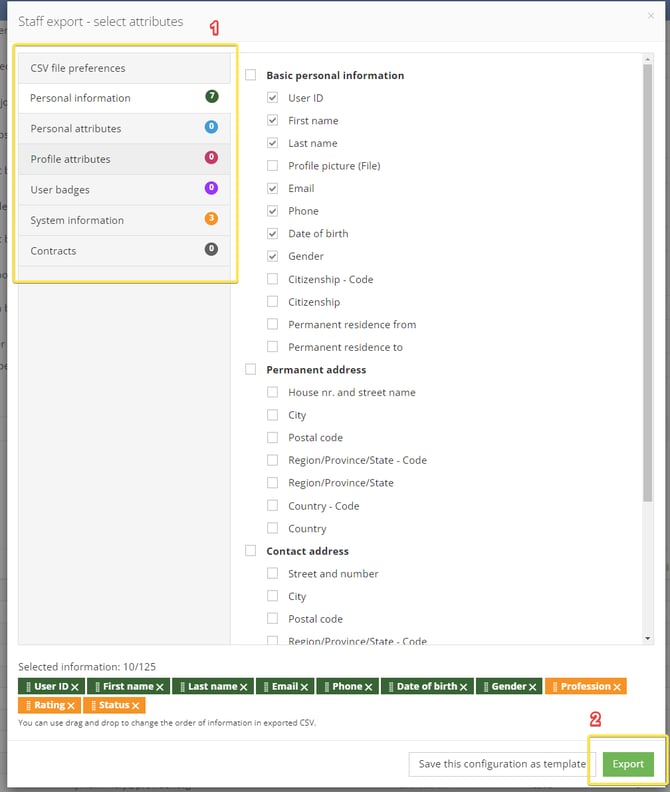This screenshot has width=670, height=792.
Task: Open the CSV file preferences section
Action: tap(124, 68)
